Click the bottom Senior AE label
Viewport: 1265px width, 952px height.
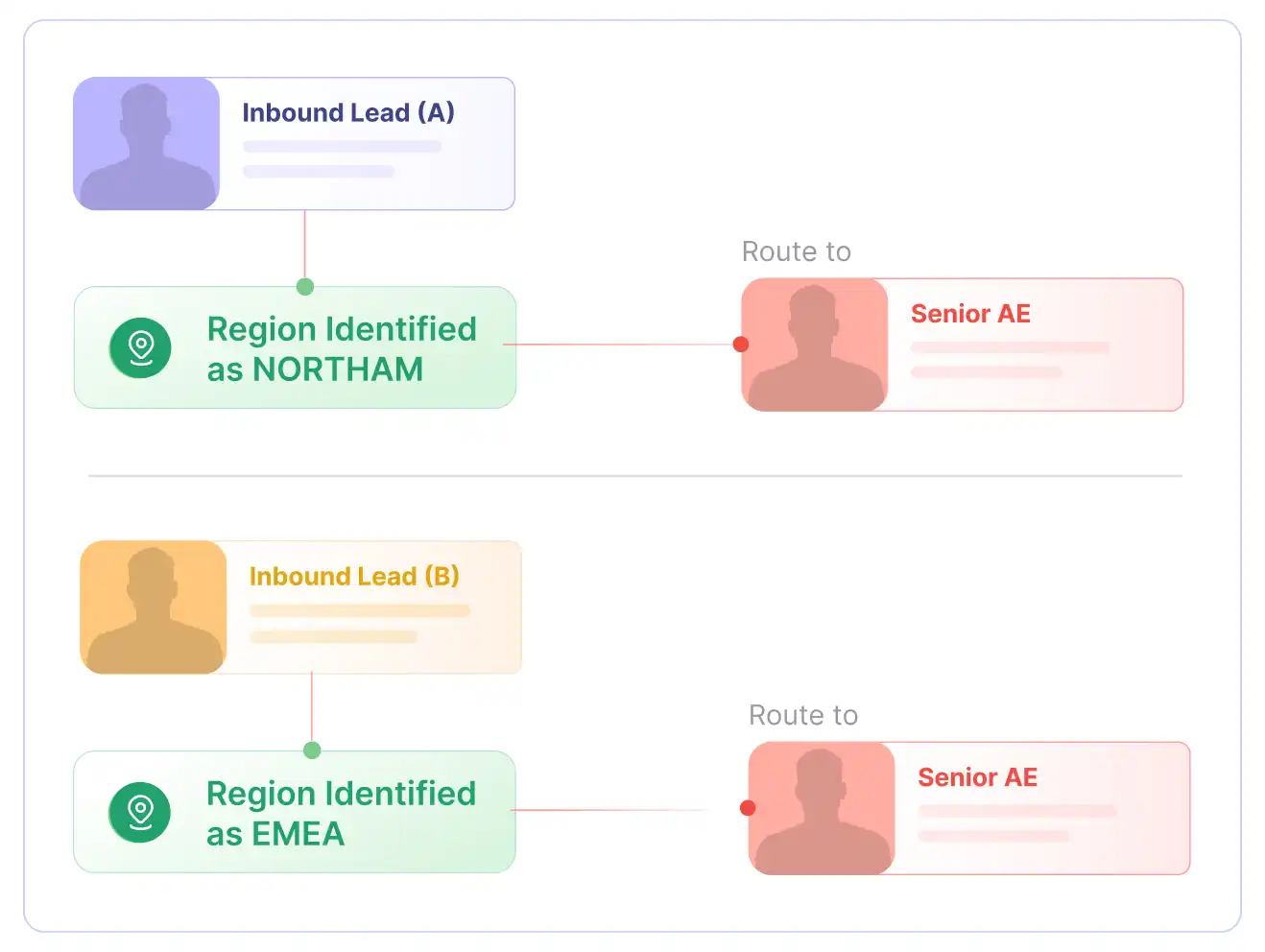[977, 777]
